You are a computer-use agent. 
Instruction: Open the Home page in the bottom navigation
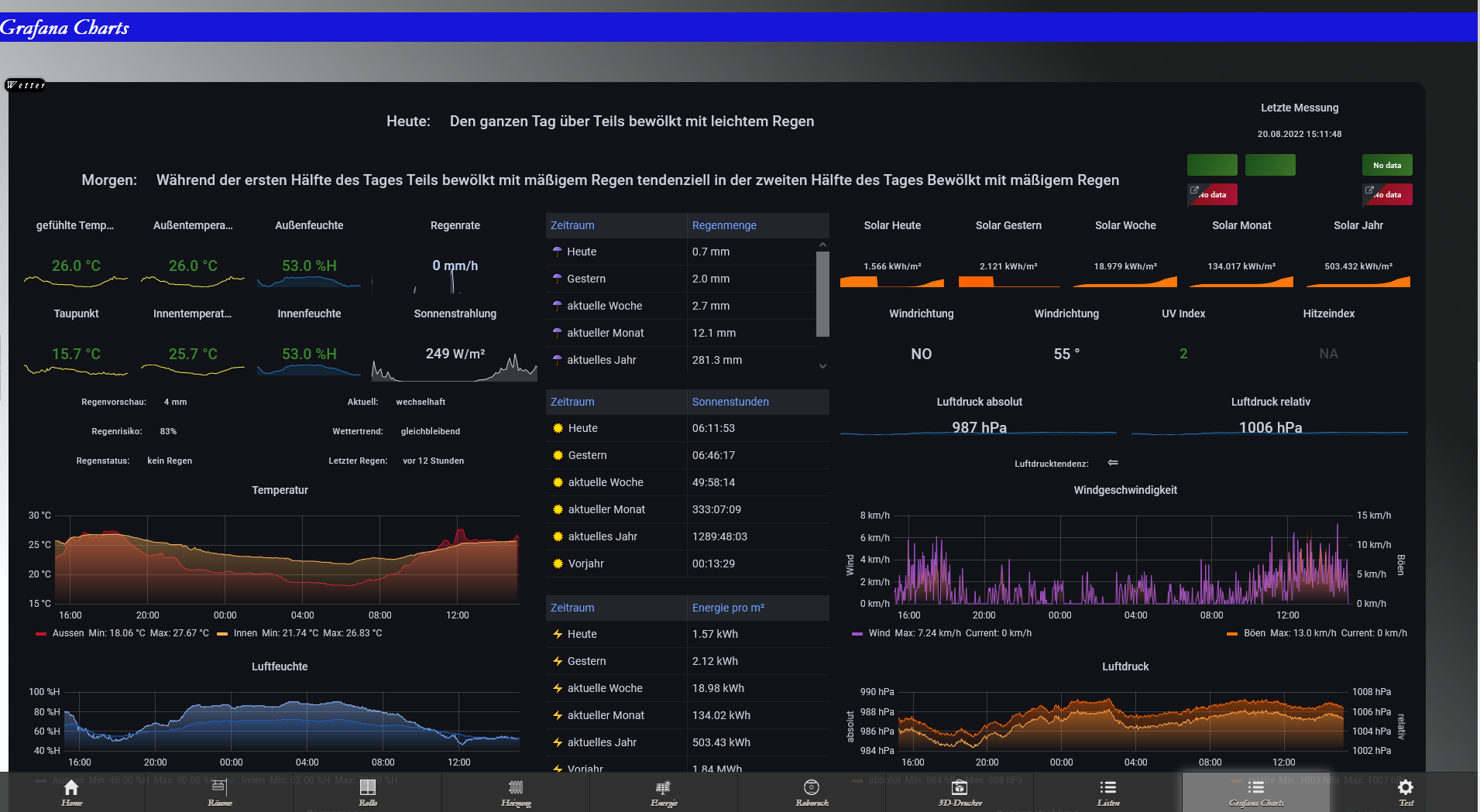[71, 792]
